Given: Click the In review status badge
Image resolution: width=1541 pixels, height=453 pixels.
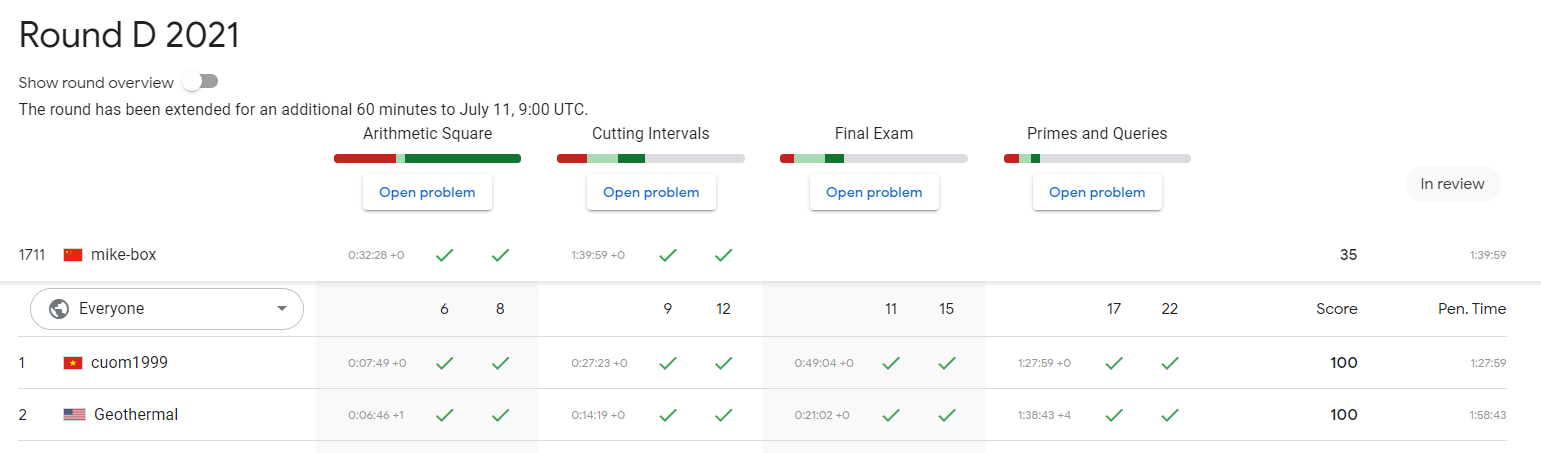Looking at the screenshot, I should point(1452,184).
